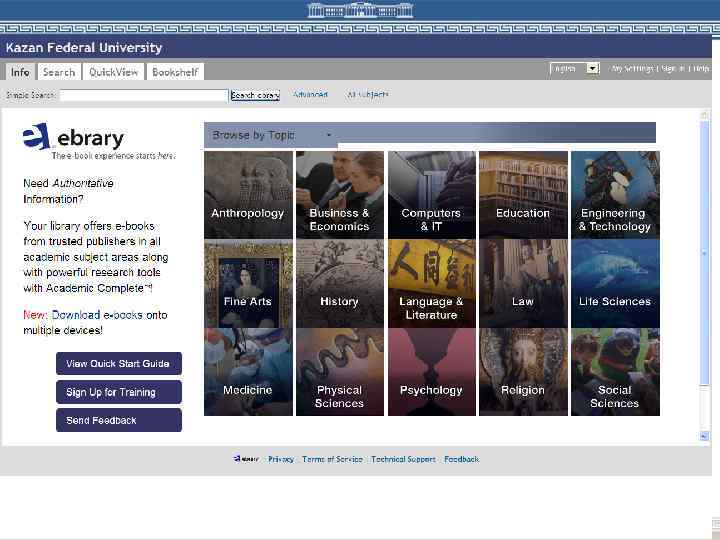Open the Computers & IT topic tile
Viewport: 720px width, 540px height.
coord(432,195)
